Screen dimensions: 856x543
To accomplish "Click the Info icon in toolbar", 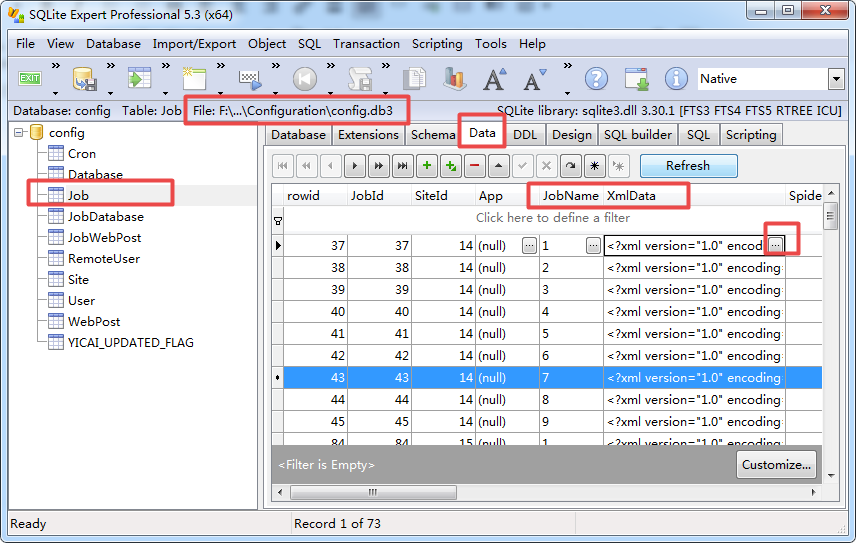I will 676,79.
